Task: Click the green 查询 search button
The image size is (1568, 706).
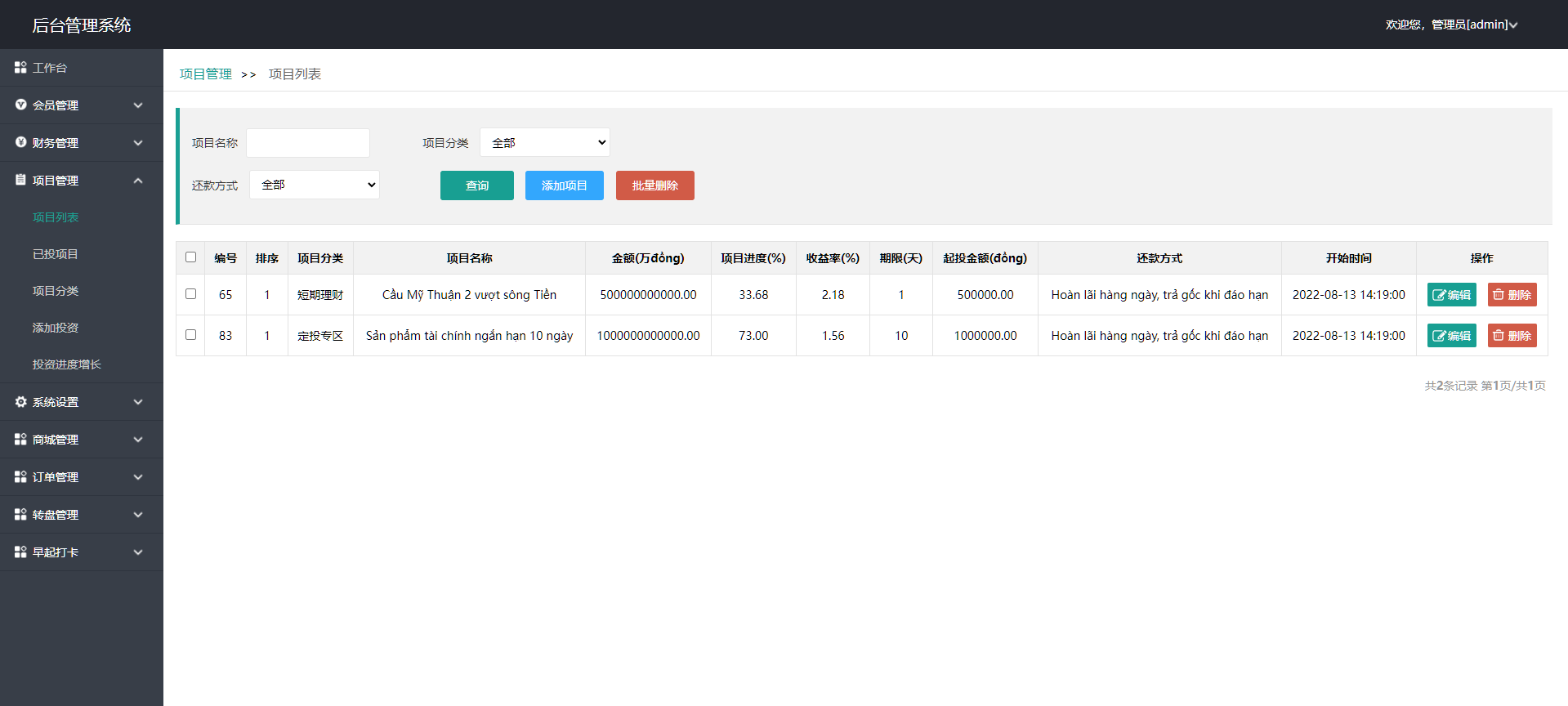Action: click(476, 185)
